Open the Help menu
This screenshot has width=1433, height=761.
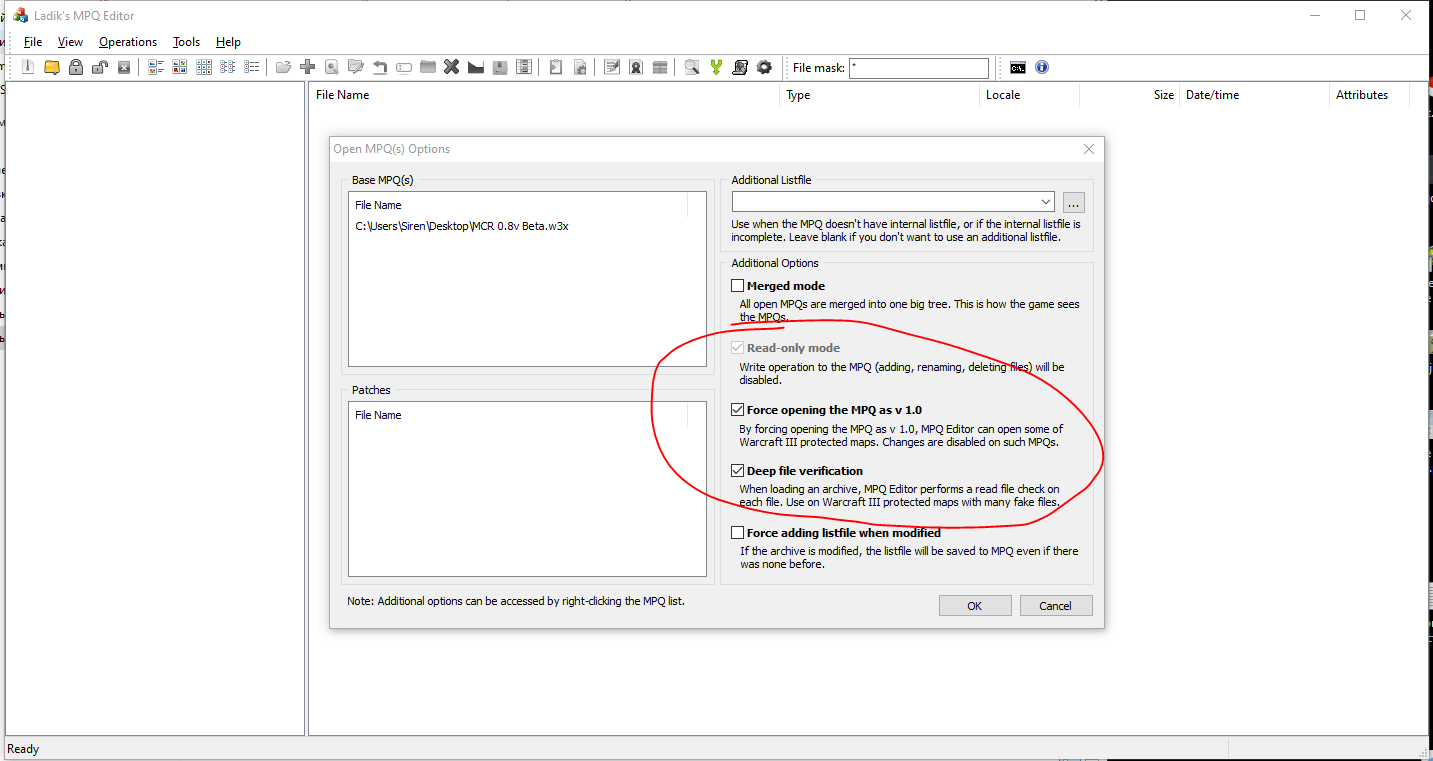(228, 42)
